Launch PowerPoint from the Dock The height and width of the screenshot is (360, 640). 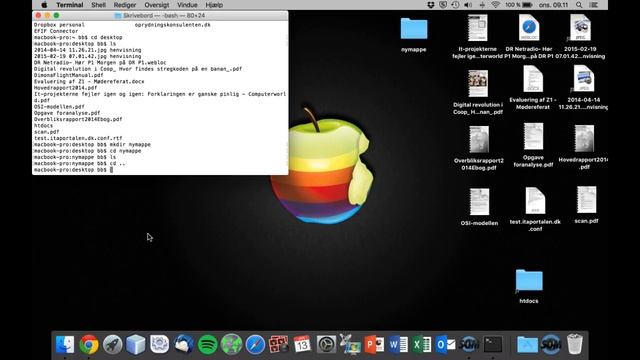[374, 344]
